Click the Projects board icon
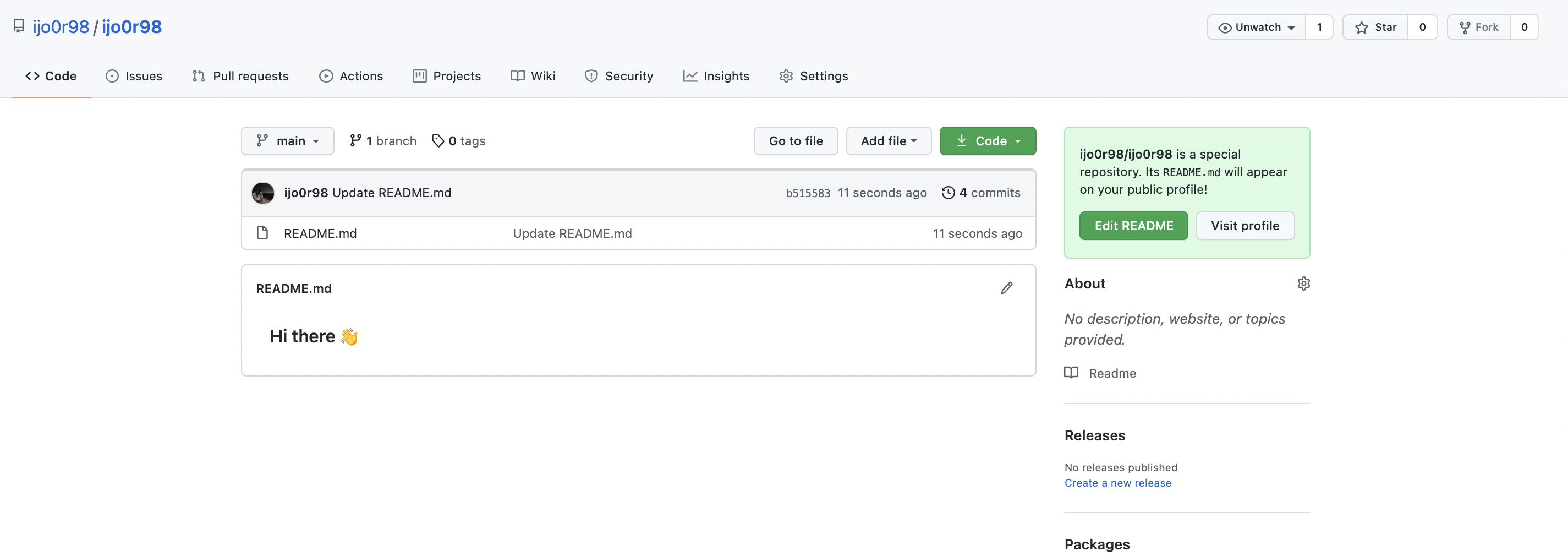 tap(419, 76)
